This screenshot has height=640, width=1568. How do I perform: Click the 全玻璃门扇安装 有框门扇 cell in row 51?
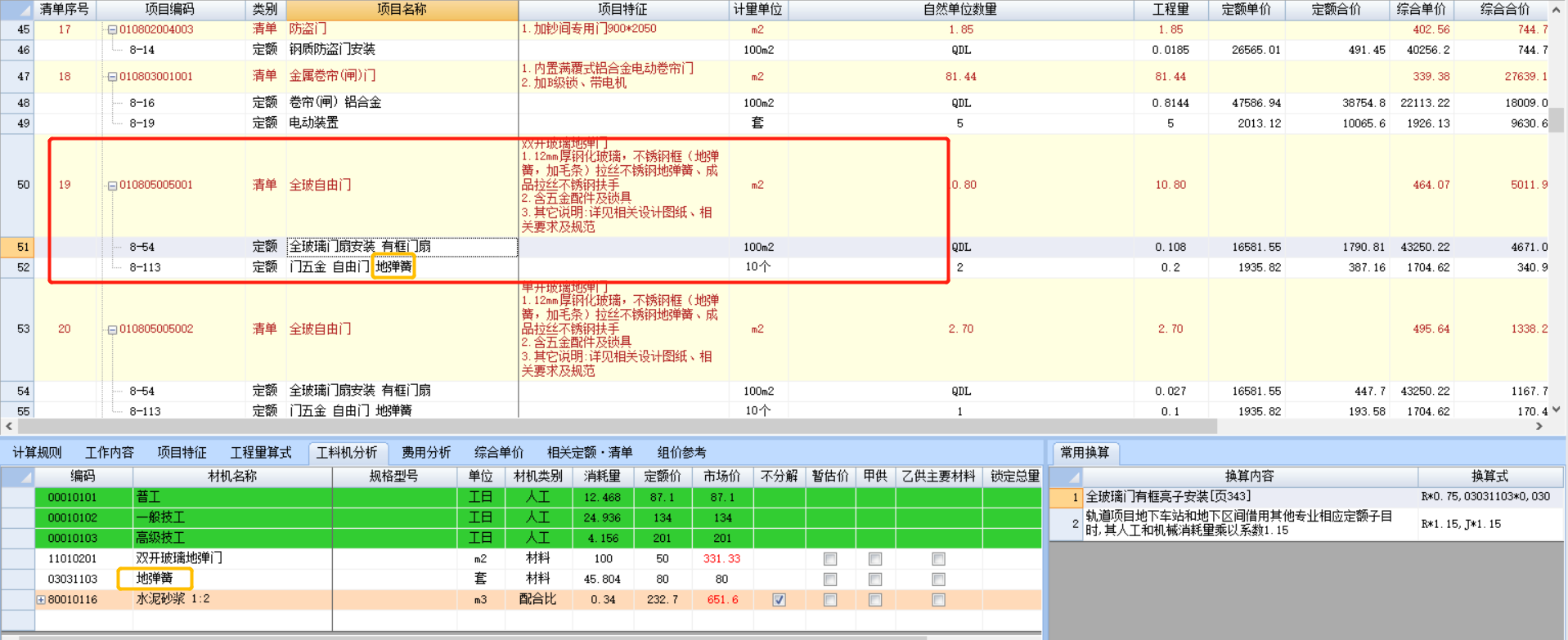tap(402, 247)
